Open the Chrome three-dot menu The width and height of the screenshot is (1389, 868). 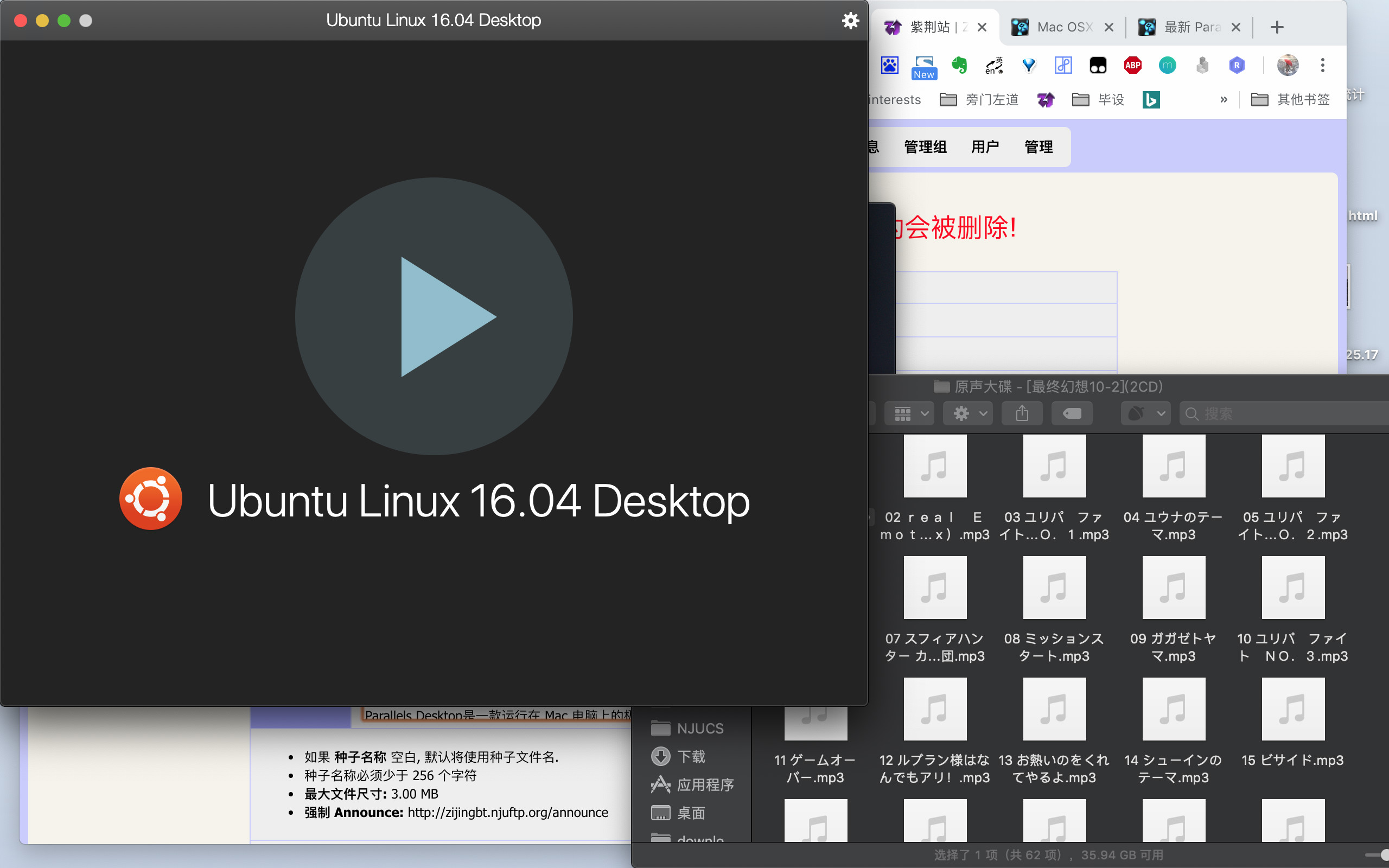(1322, 66)
